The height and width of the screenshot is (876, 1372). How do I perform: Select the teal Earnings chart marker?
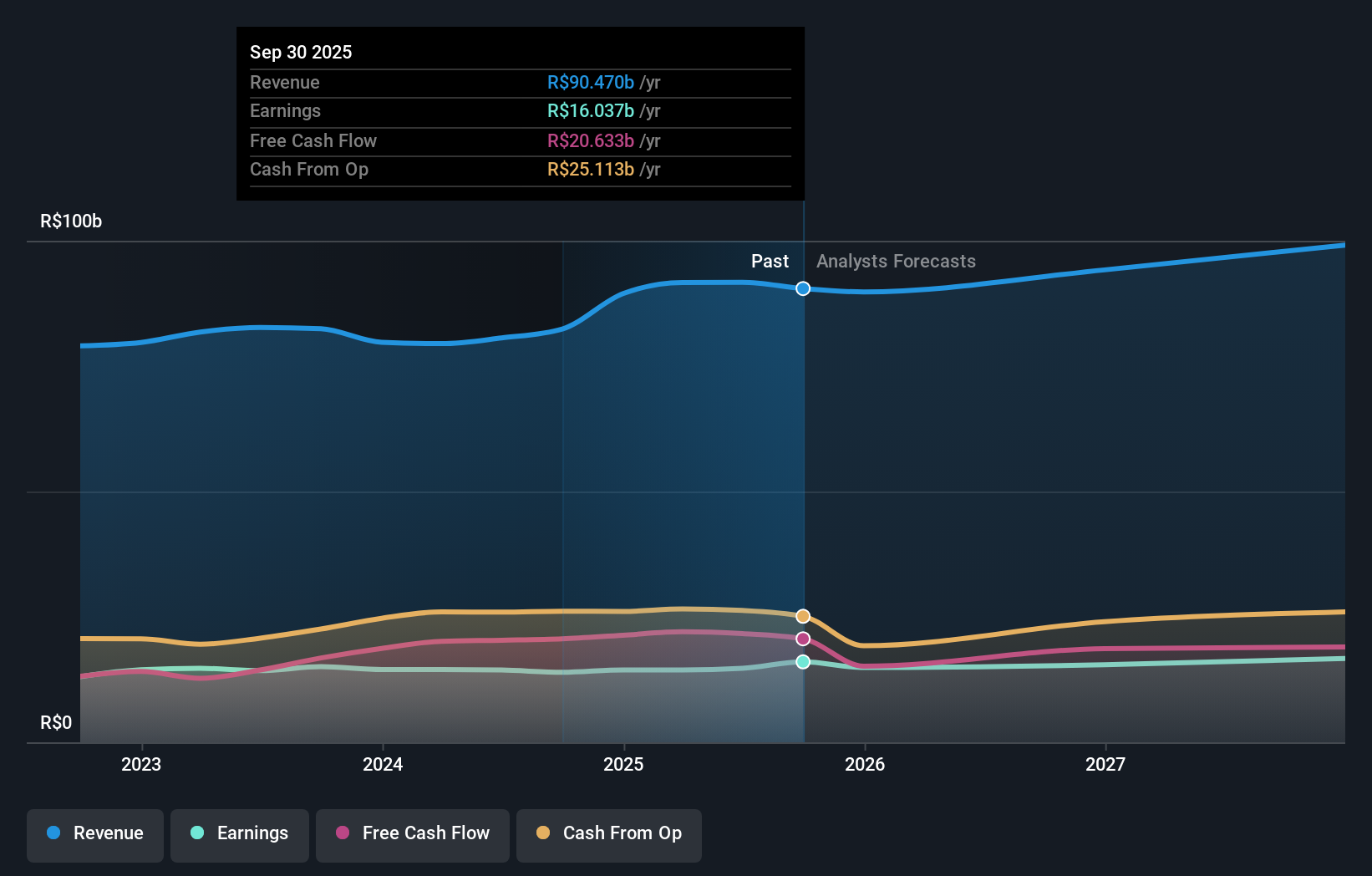(803, 662)
